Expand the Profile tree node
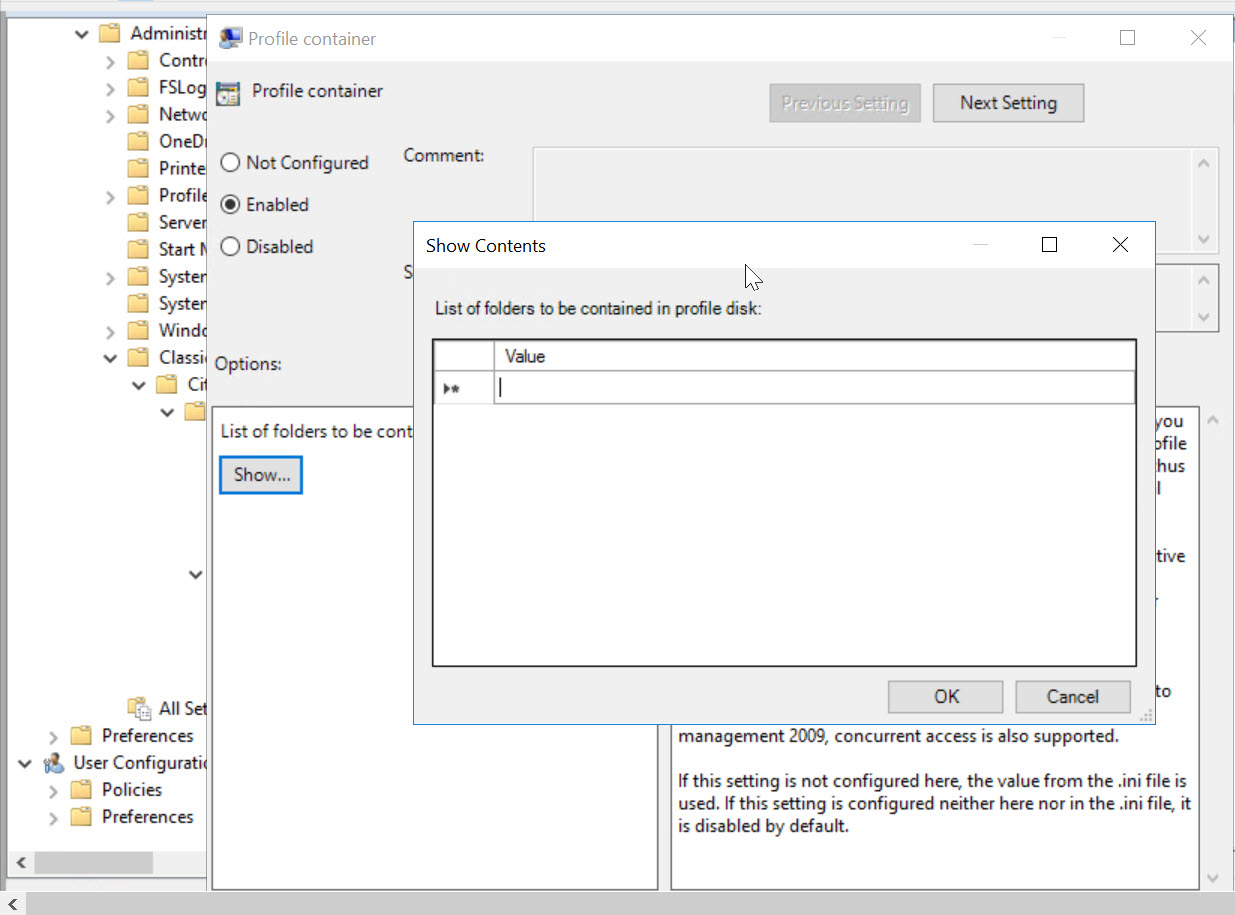 pyautogui.click(x=110, y=197)
